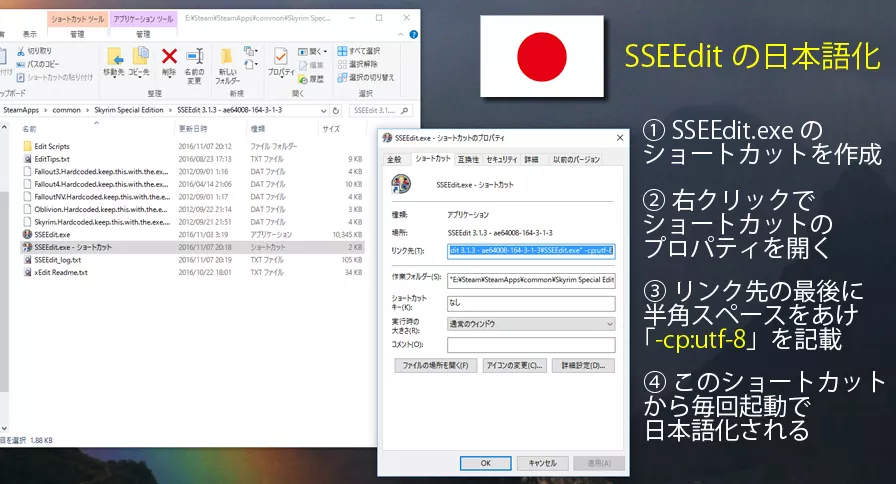Sort by the 更新日時 column header
Image resolution: width=896 pixels, height=484 pixels.
pos(193,129)
